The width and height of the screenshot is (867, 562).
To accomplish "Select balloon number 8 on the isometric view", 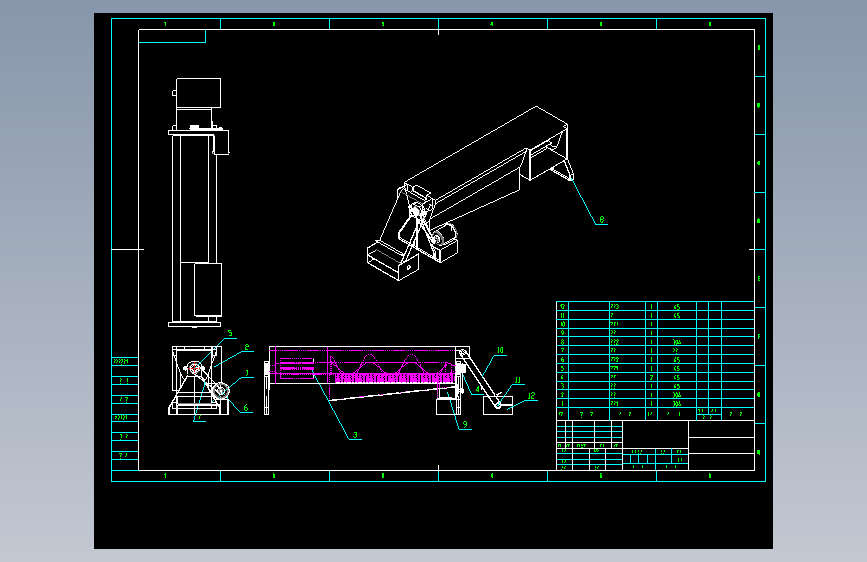I will point(602,220).
